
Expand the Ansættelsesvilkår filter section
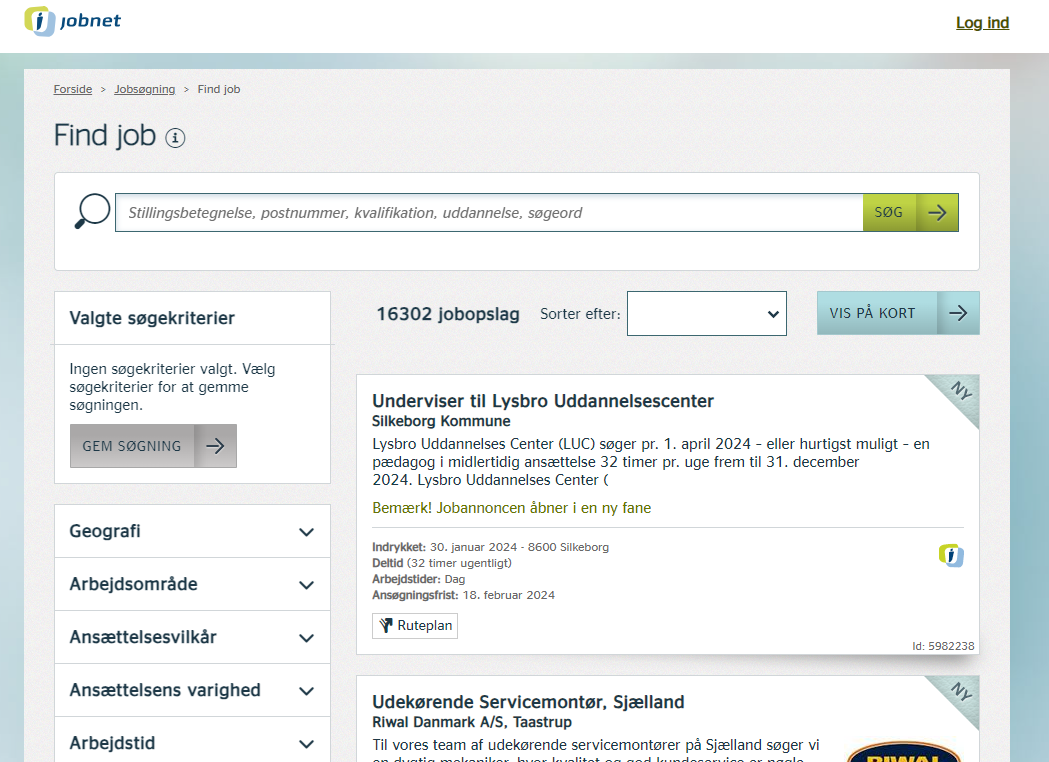[x=306, y=637]
